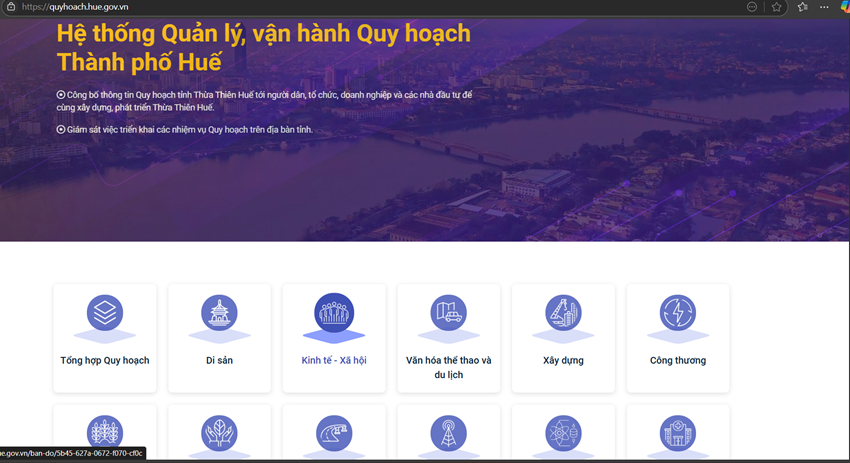Go to the Di sản category
850x463 pixels.
[219, 361]
